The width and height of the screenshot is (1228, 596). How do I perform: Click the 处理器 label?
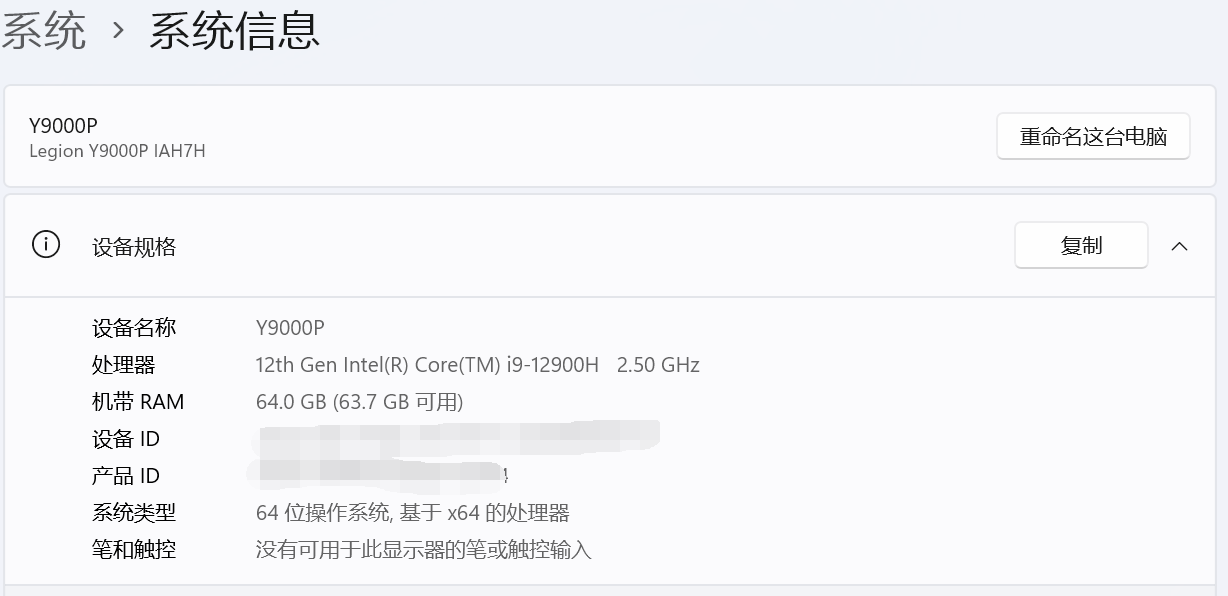[x=124, y=365]
